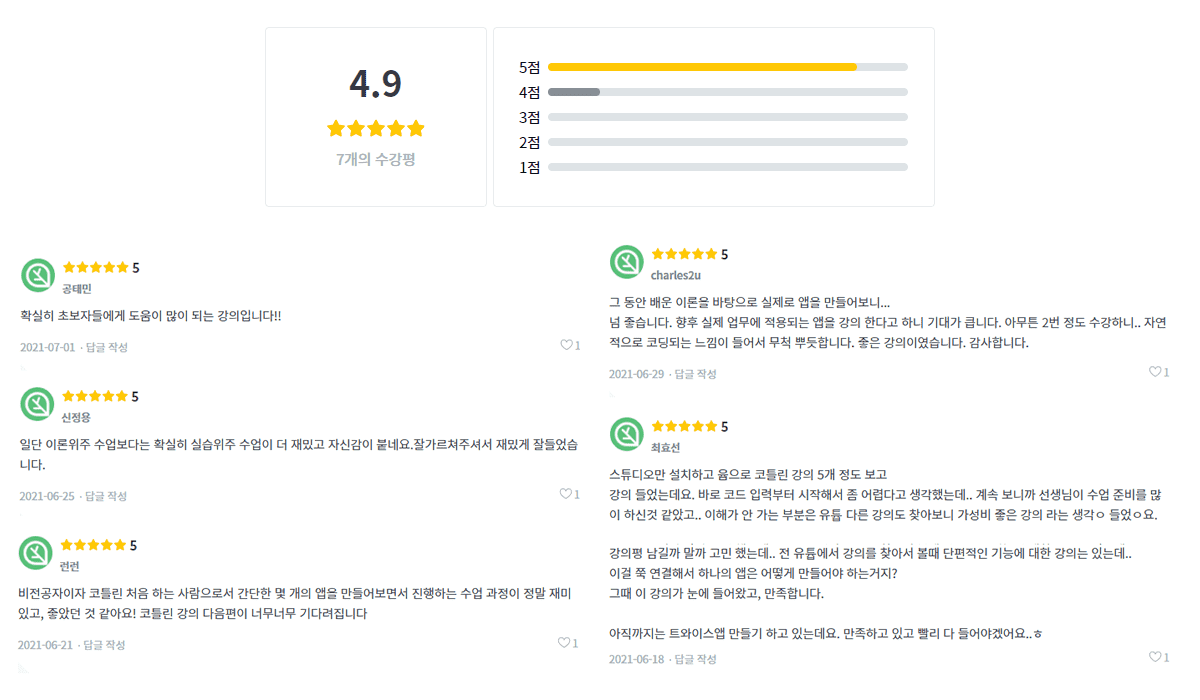Toggle heart like on charles2u's review
This screenshot has width=1200, height=700.
[x=1159, y=372]
